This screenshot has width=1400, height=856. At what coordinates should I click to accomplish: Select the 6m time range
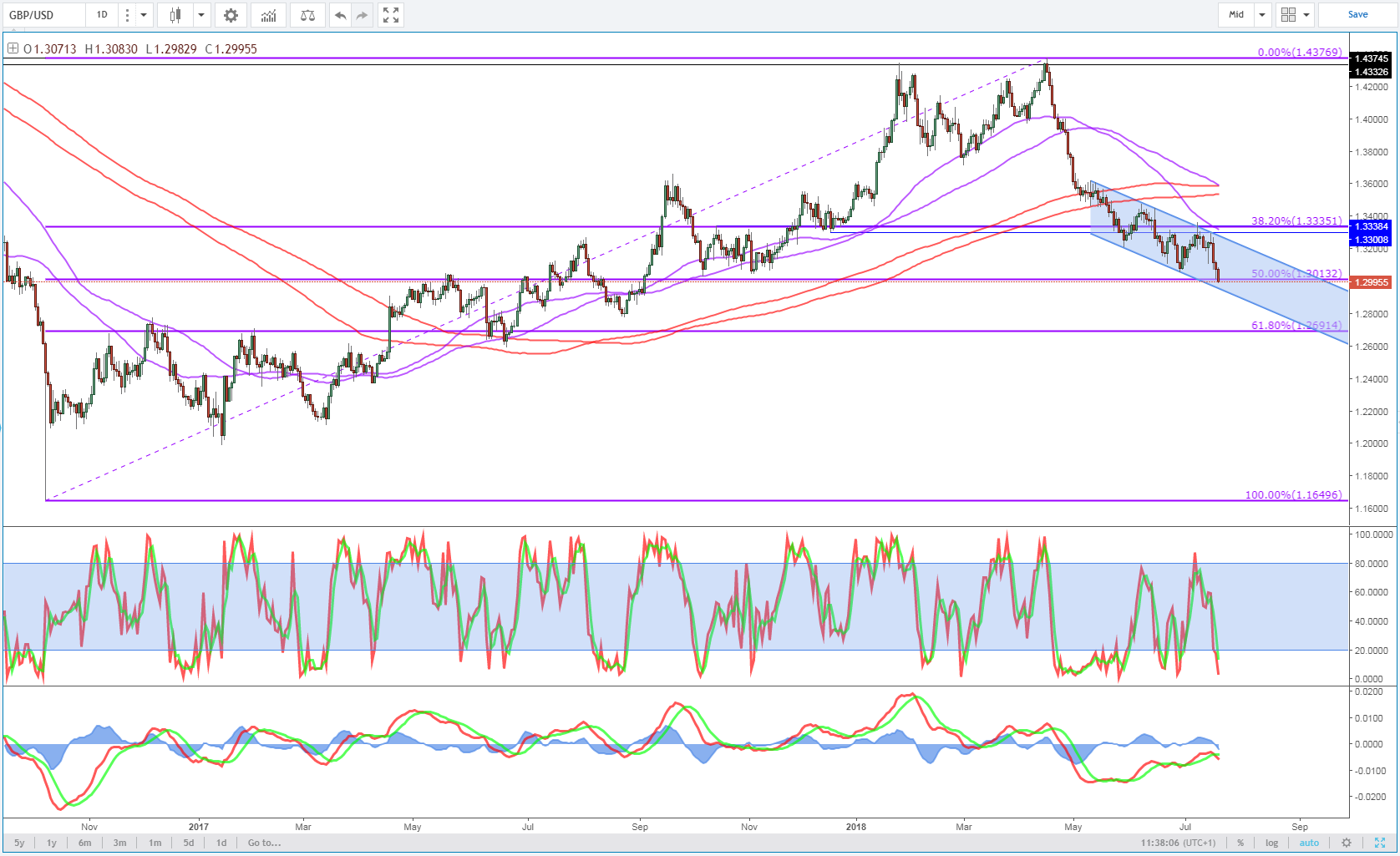85,843
